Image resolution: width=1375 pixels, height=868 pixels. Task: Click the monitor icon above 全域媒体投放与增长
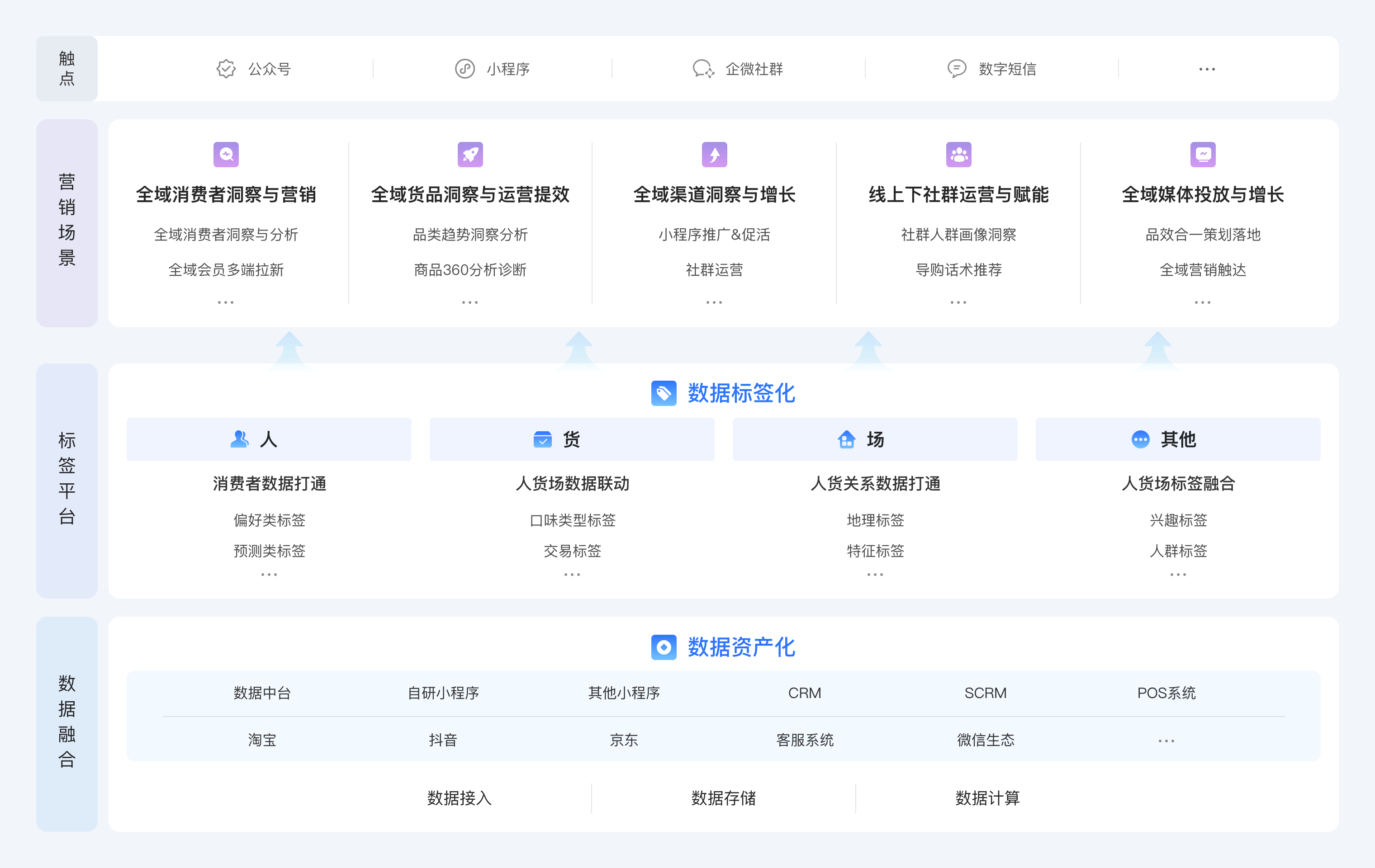pyautogui.click(x=1203, y=155)
